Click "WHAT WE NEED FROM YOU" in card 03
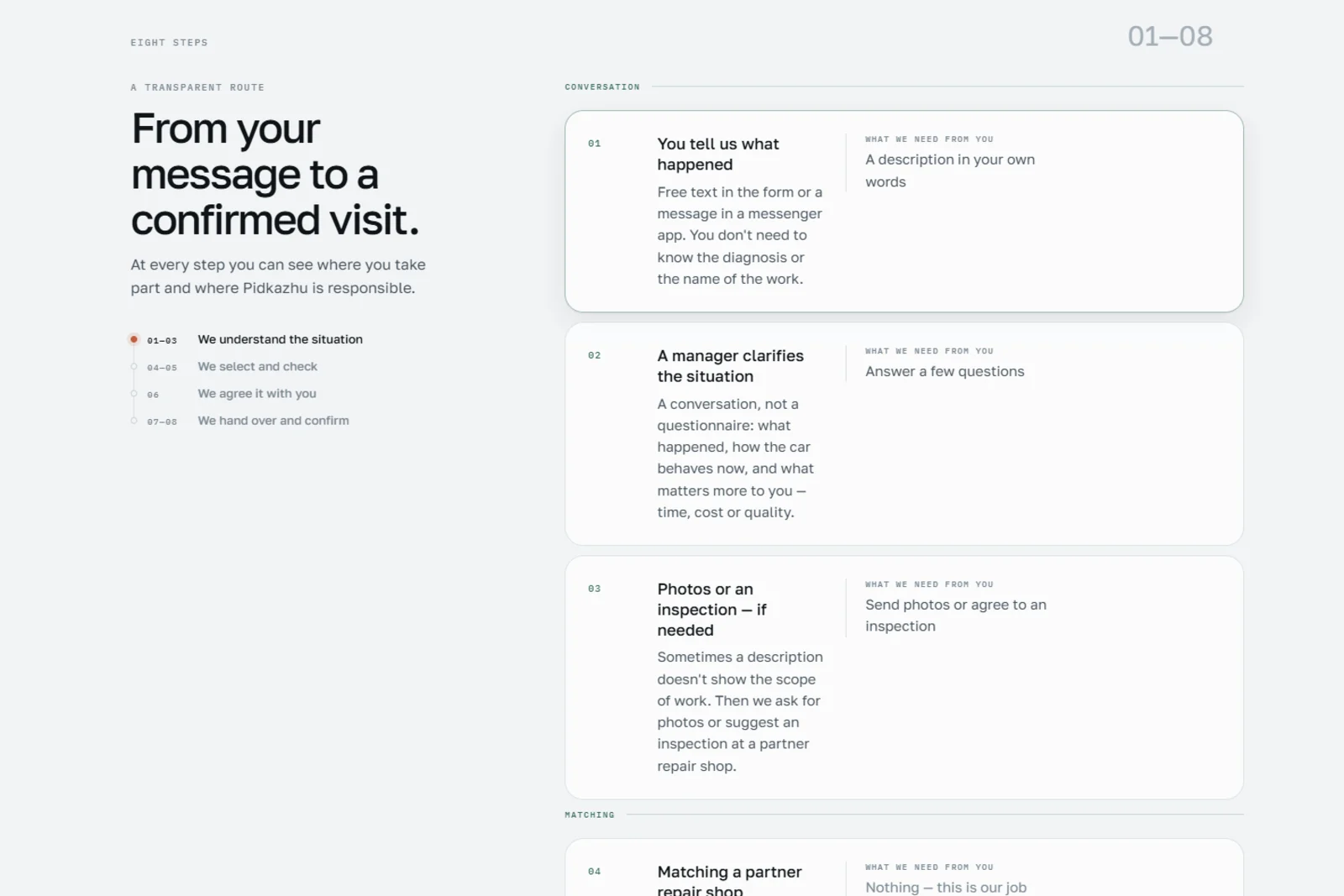The width and height of the screenshot is (1344, 896). coord(929,584)
